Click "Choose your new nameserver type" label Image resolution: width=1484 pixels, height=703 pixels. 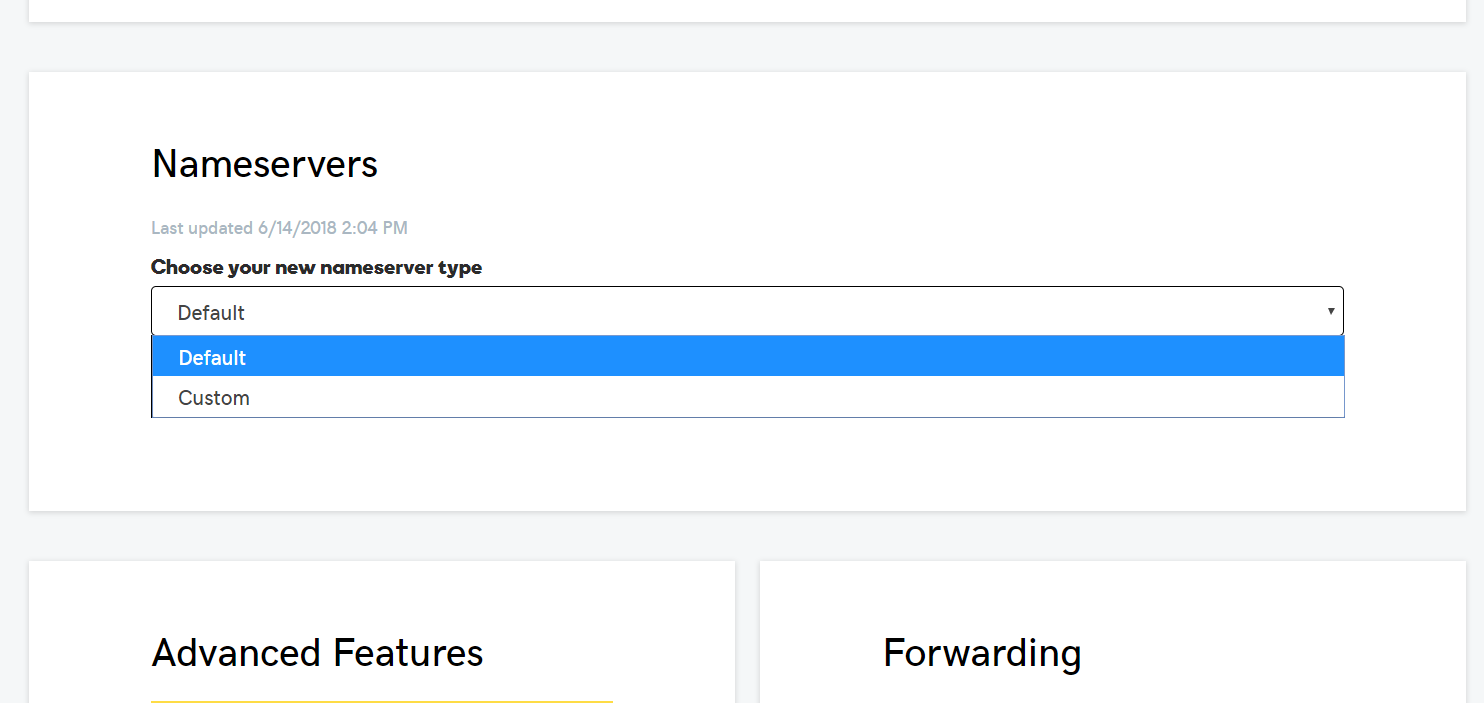[x=316, y=267]
